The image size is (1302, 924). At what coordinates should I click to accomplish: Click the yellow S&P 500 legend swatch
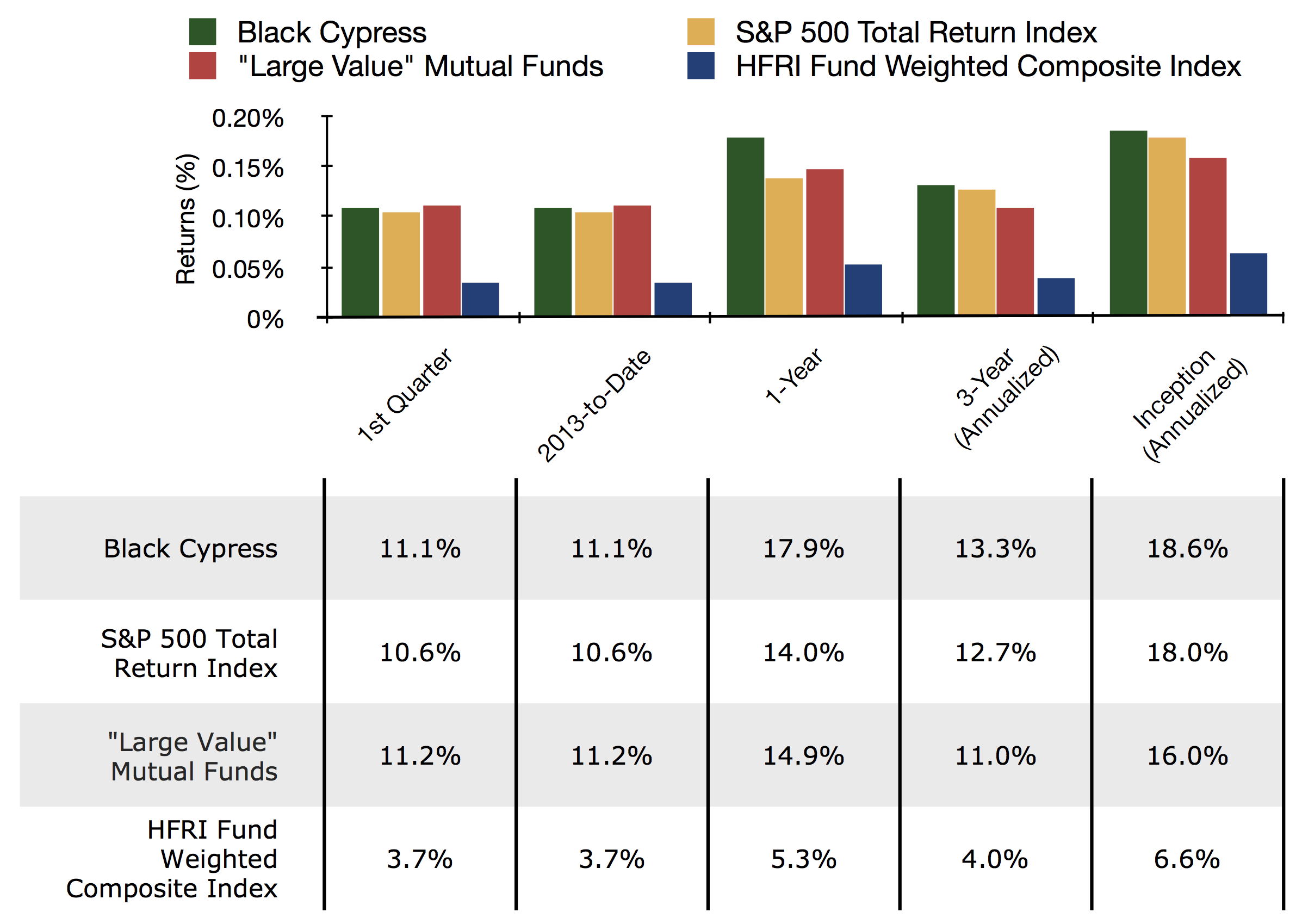pyautogui.click(x=700, y=32)
